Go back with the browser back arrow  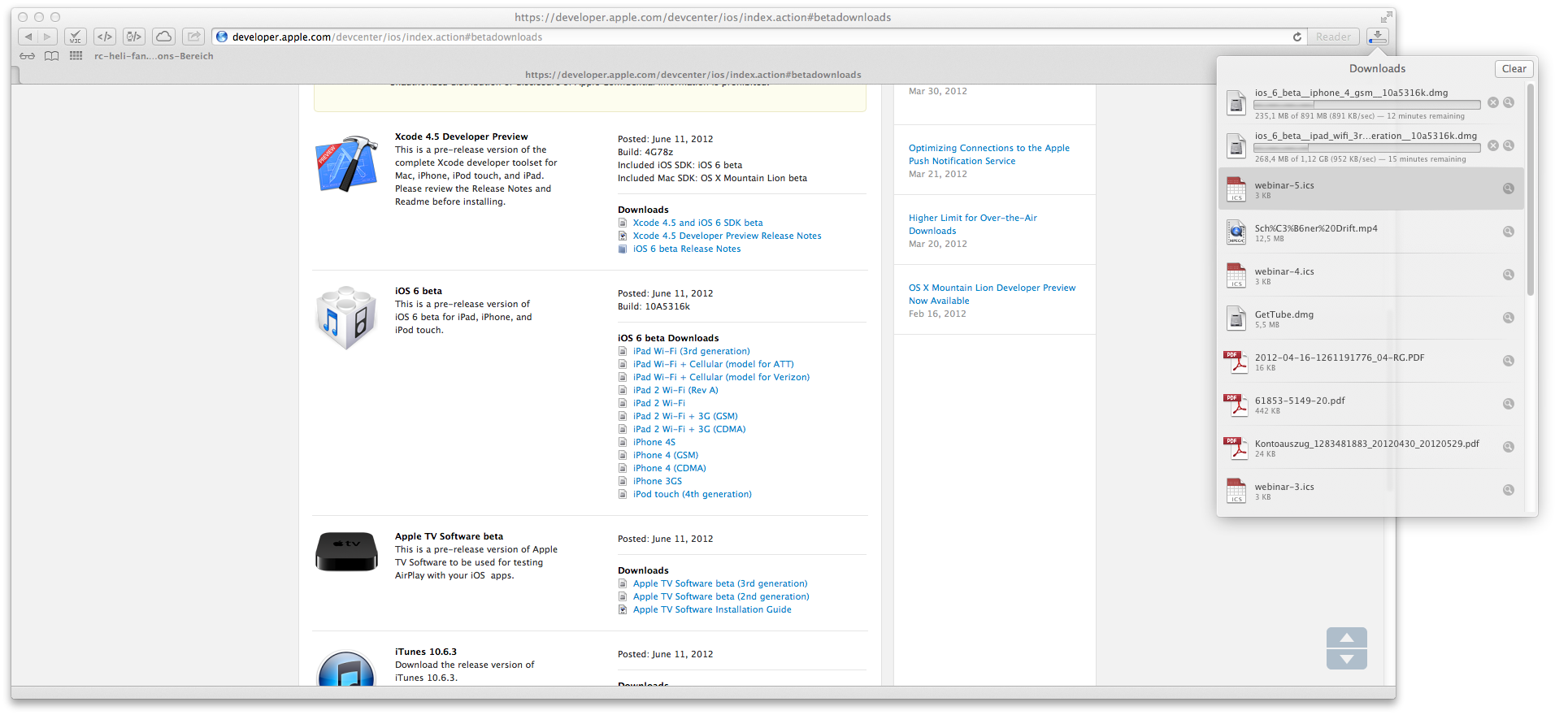(x=28, y=37)
